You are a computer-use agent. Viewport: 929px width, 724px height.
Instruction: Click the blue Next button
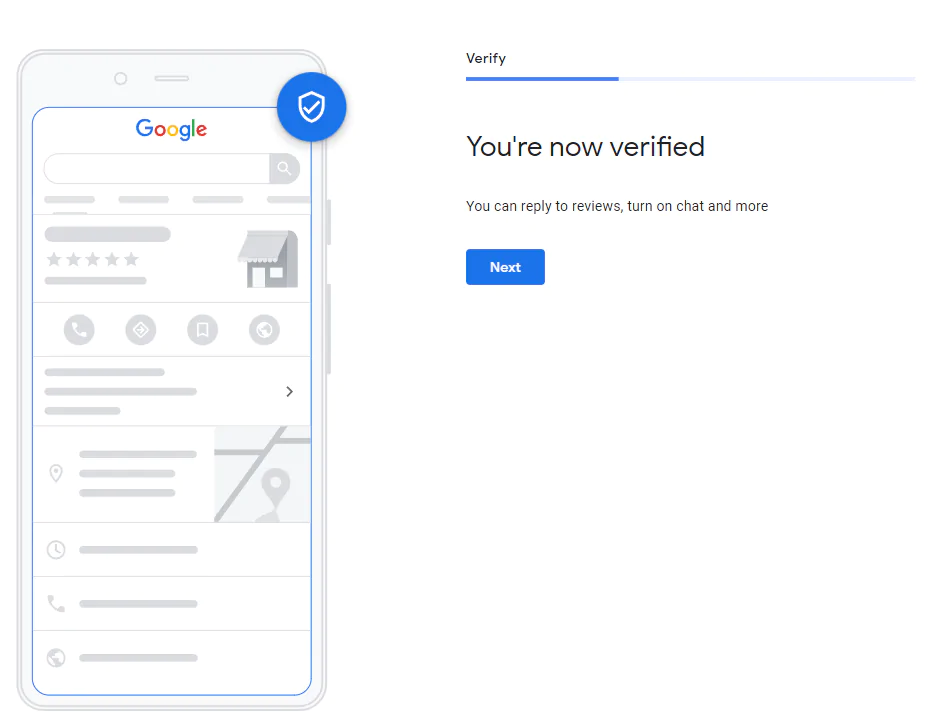505,267
